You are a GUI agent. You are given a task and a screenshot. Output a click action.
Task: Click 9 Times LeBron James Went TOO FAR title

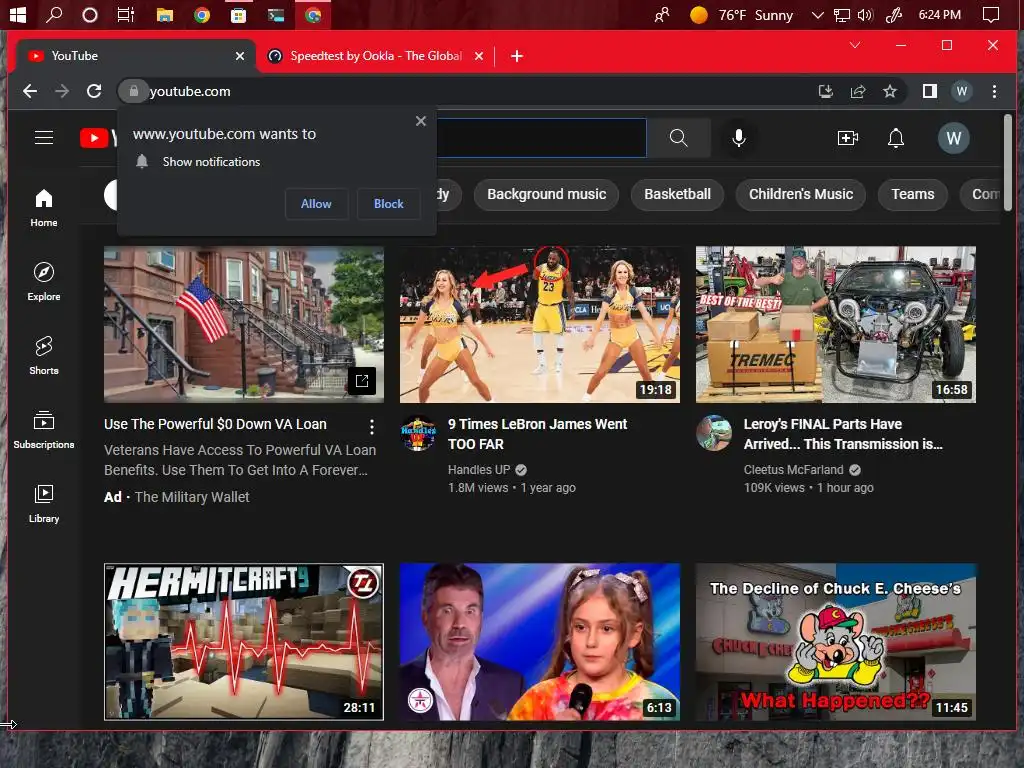click(x=537, y=434)
